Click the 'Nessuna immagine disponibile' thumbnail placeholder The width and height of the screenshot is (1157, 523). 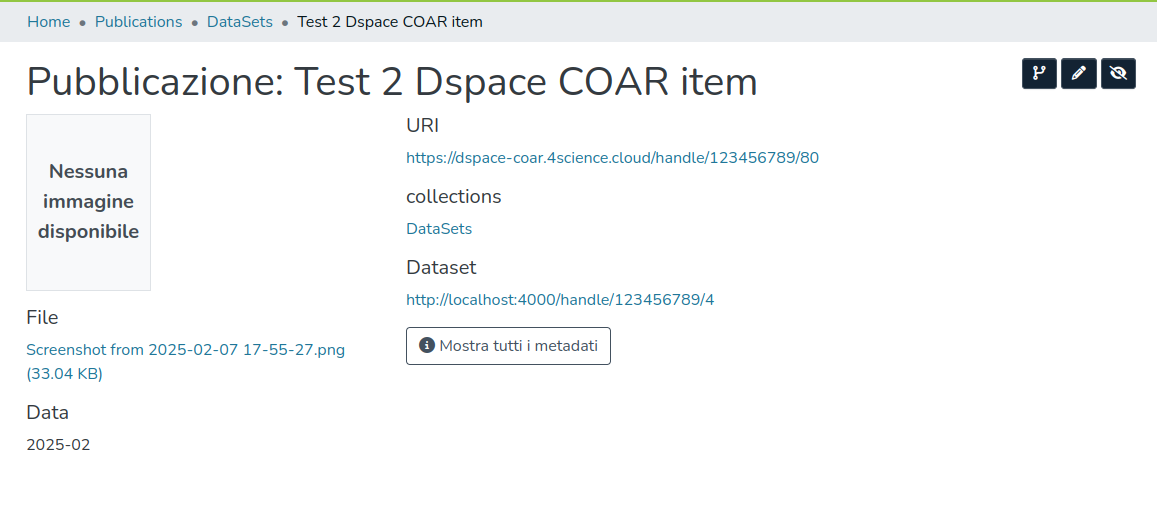[x=88, y=202]
